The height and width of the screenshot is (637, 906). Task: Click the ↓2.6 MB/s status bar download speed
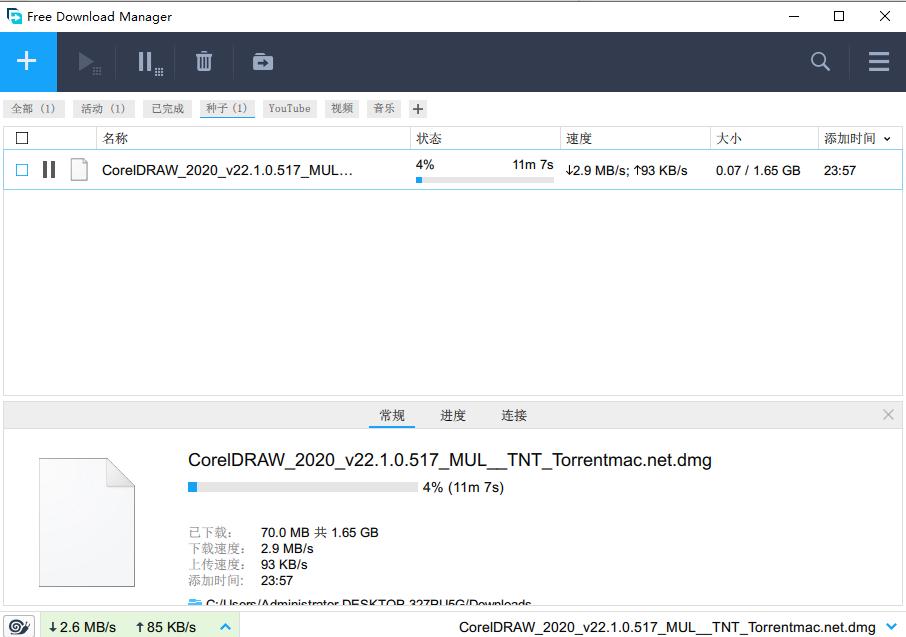point(82,627)
